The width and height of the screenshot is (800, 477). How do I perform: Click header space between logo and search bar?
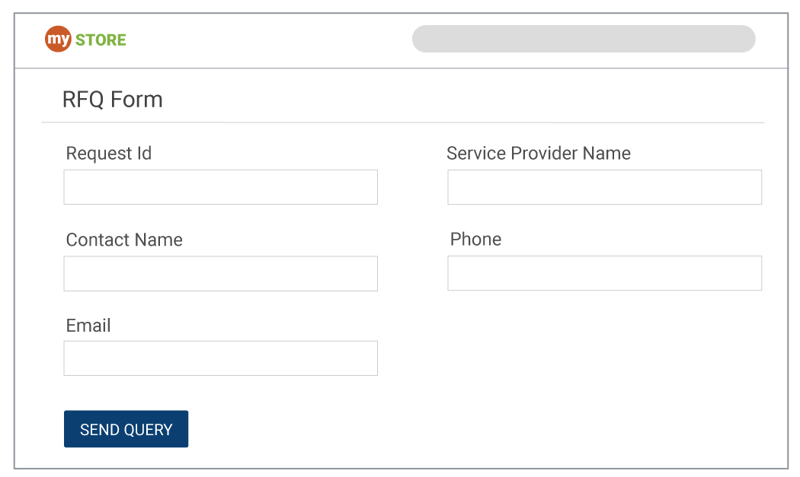(x=270, y=40)
